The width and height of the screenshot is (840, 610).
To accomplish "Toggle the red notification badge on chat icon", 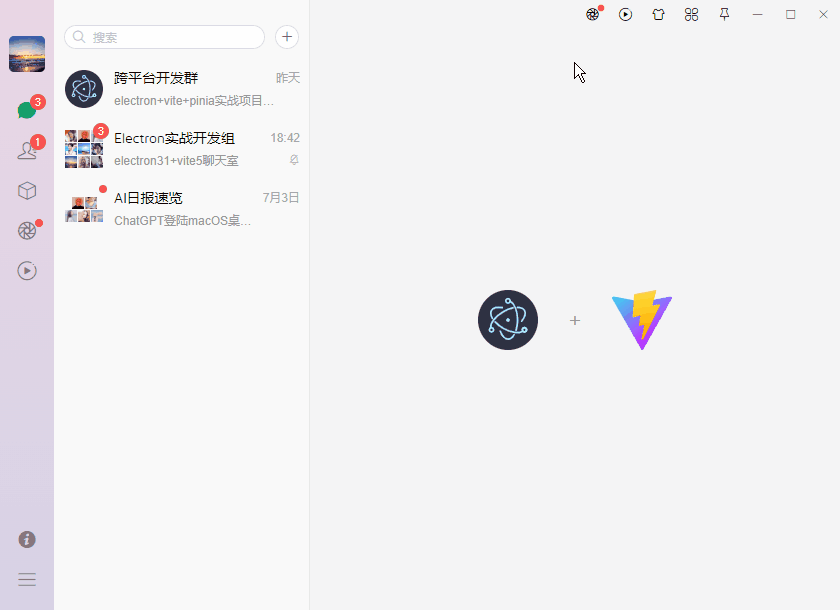I will (38, 100).
